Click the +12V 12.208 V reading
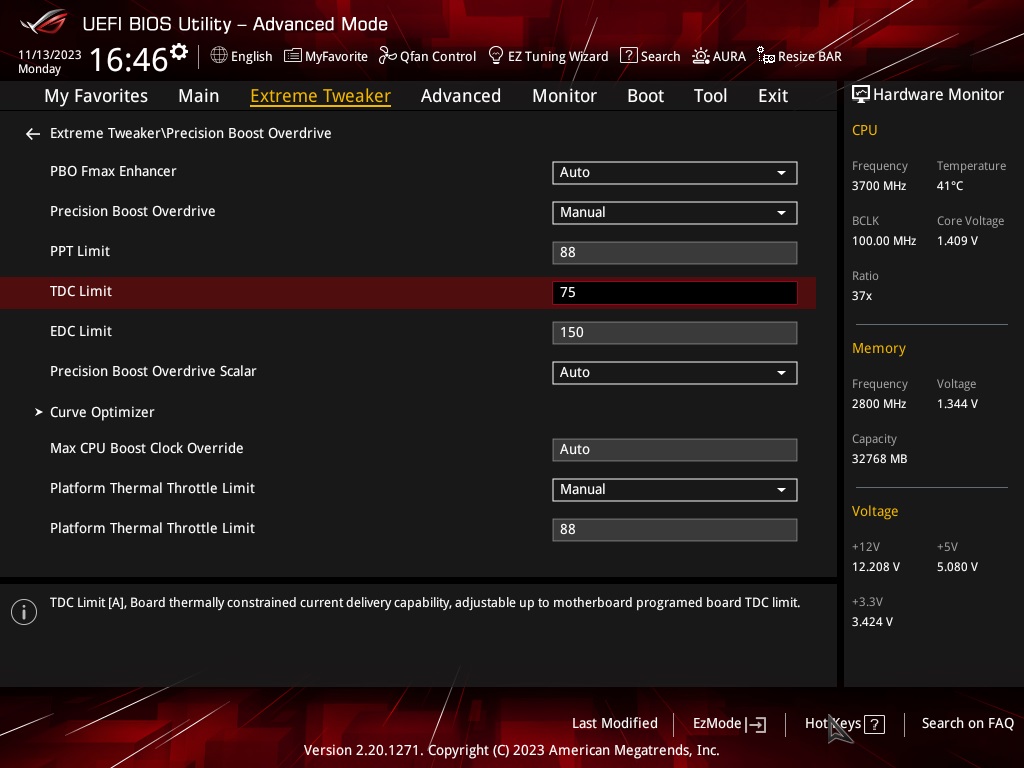 [x=875, y=567]
